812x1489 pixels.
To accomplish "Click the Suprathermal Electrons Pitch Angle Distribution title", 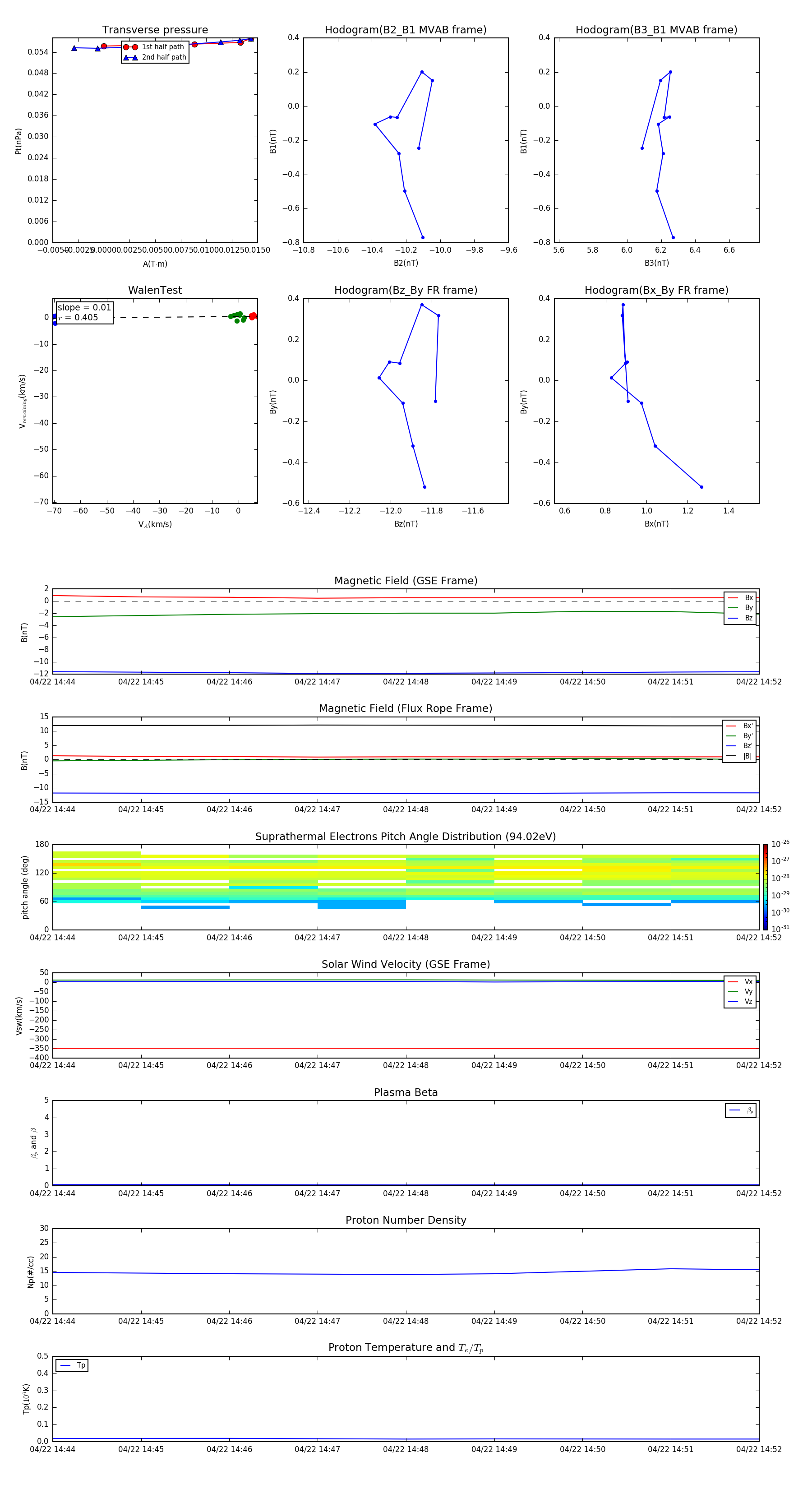I will (x=406, y=837).
